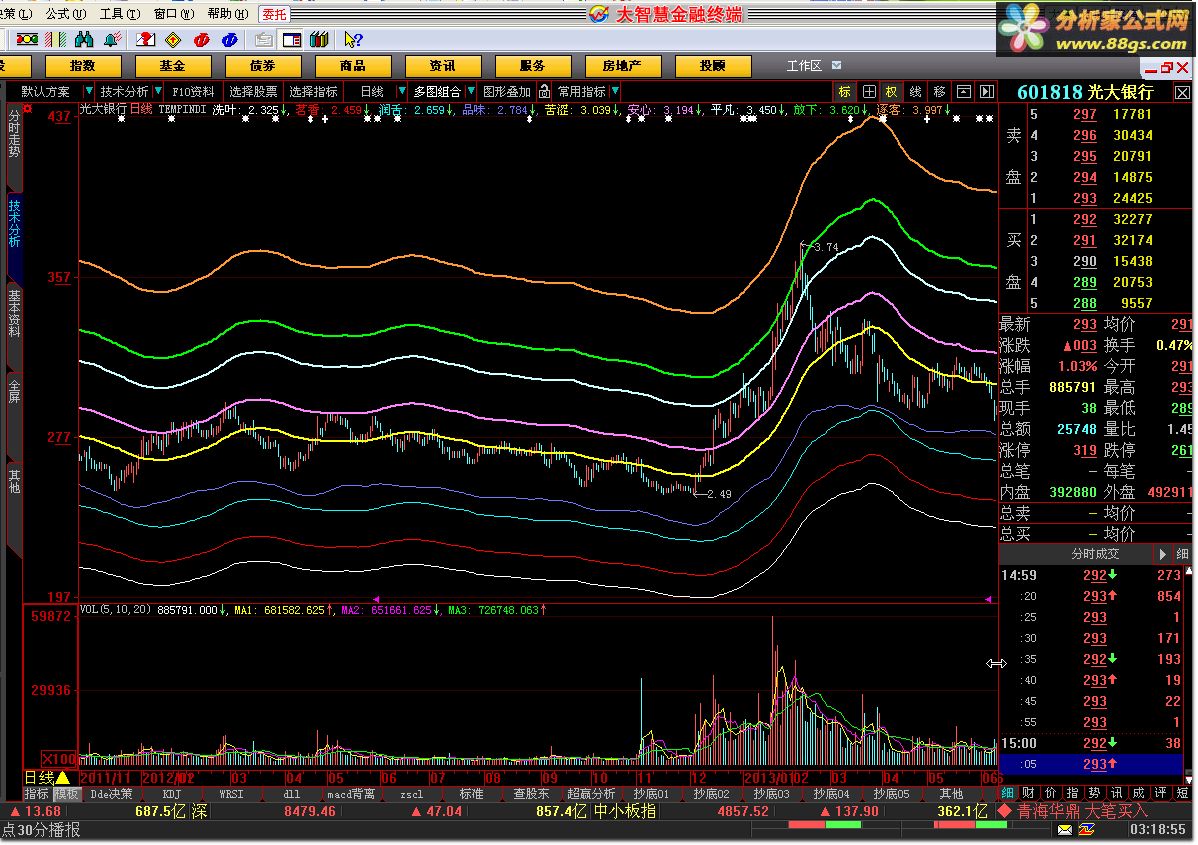Click the 财 tab in bottom-right strip
Viewport: 1198px width, 845px height.
tap(1029, 794)
